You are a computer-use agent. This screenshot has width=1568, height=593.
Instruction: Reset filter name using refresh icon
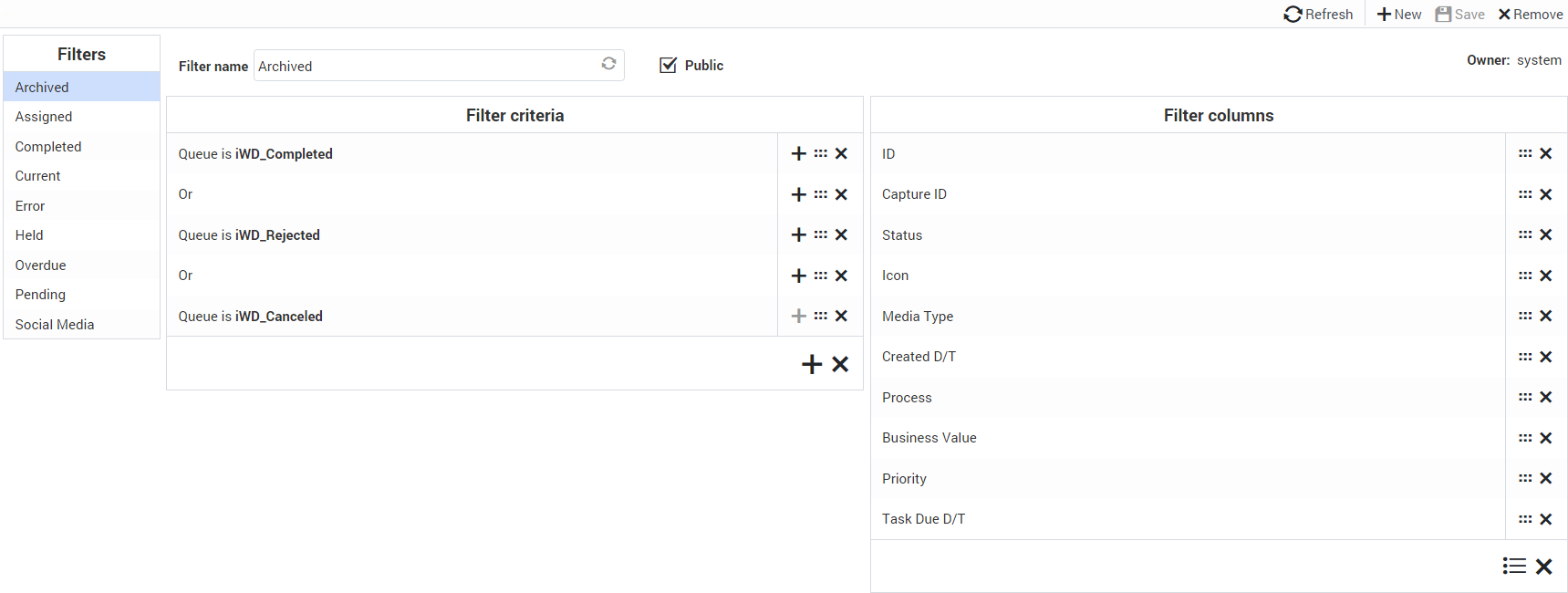(x=608, y=64)
